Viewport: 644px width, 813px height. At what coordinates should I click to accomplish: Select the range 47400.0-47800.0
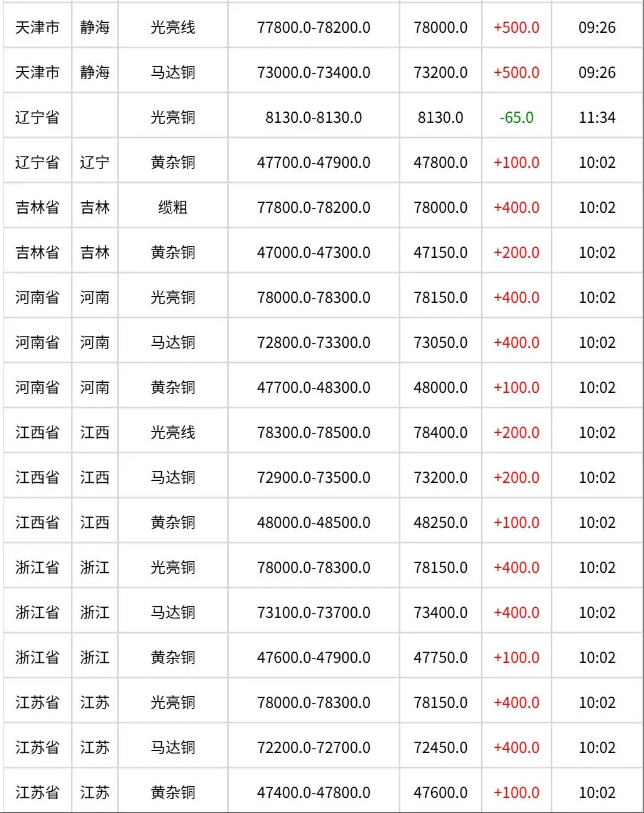[314, 793]
